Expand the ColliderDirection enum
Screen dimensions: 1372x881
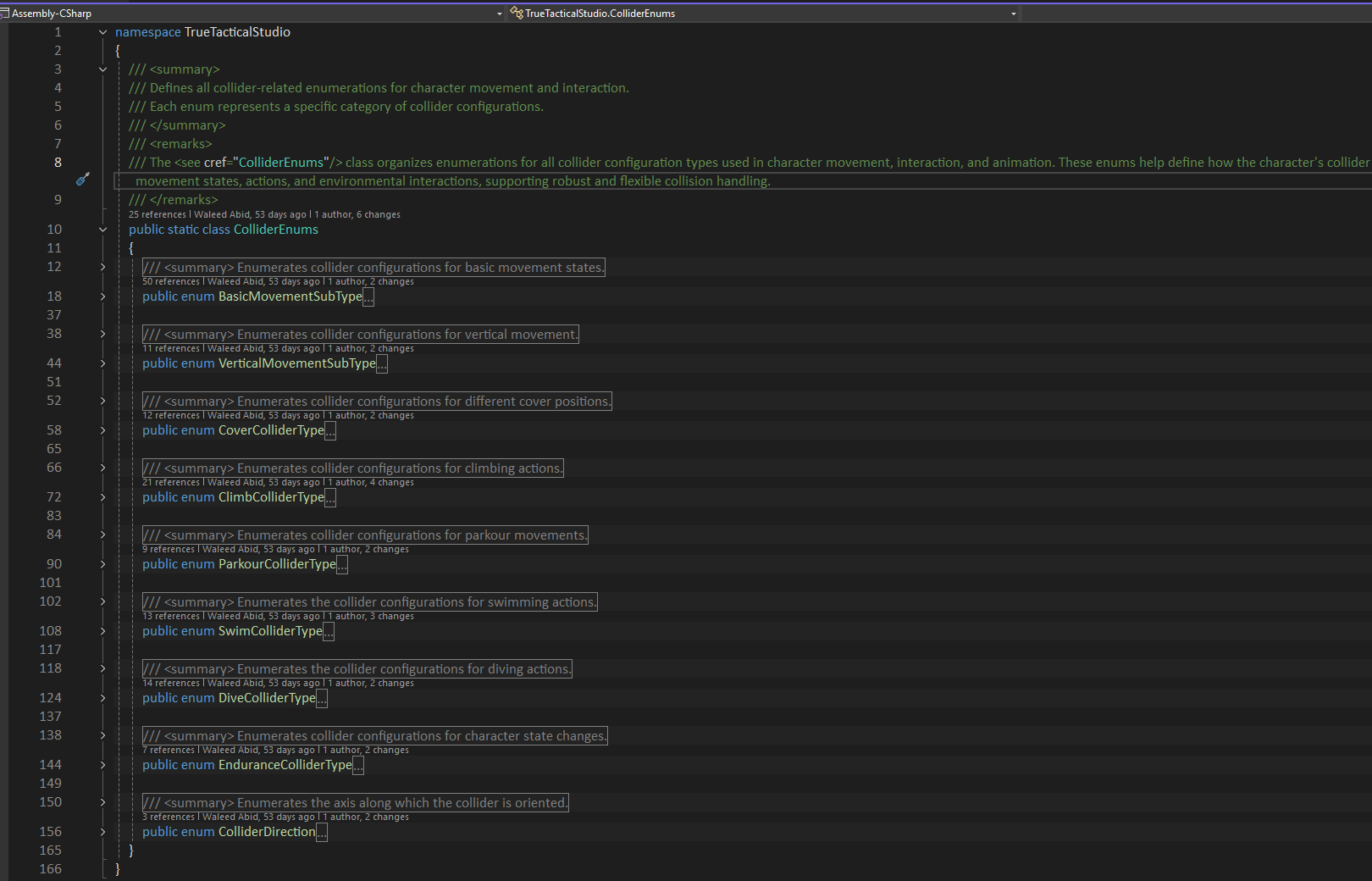coord(102,832)
